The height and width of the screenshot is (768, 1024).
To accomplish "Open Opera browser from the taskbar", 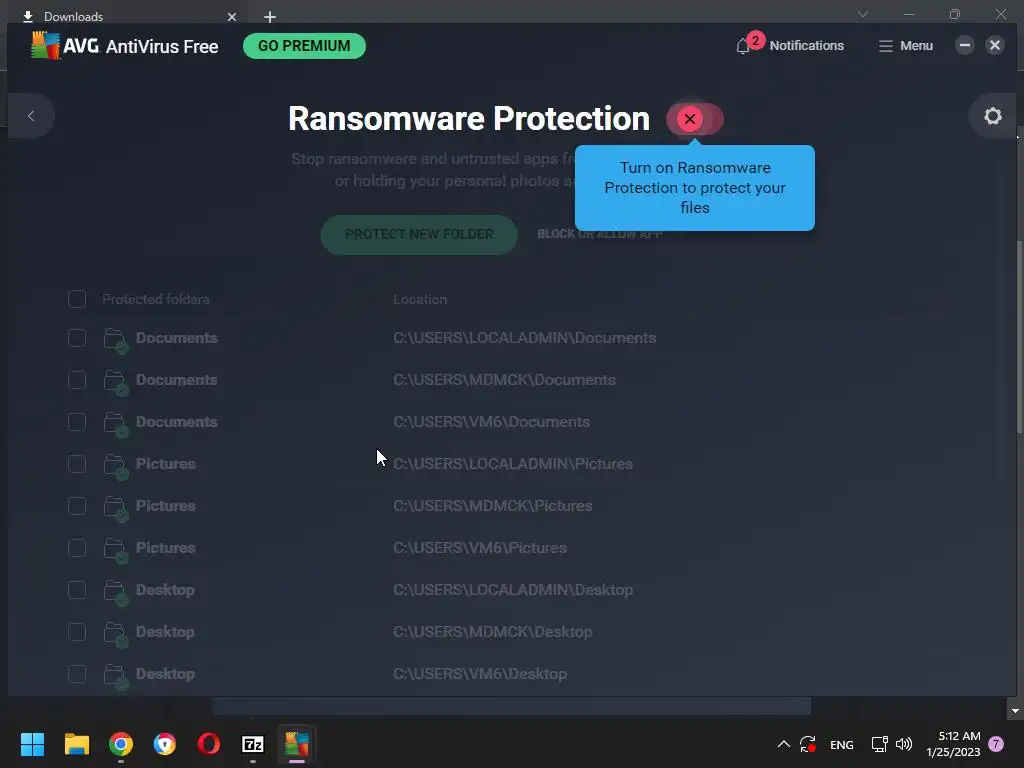I will click(x=208, y=744).
